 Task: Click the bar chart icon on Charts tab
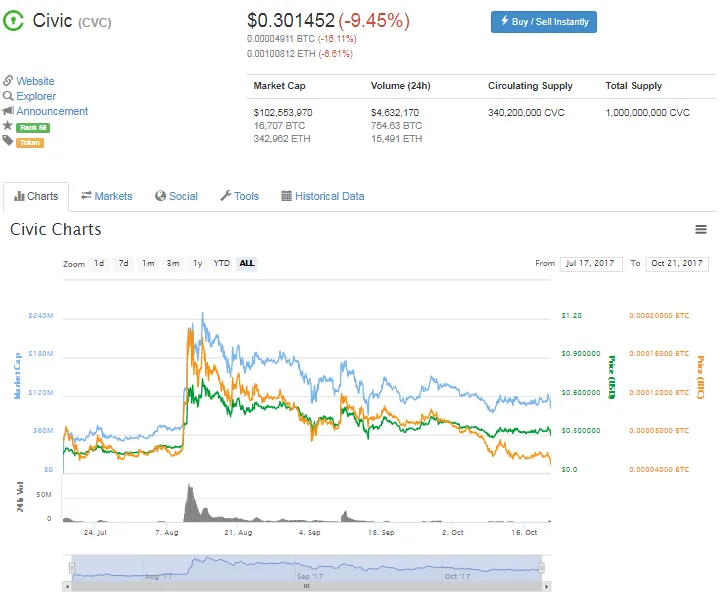click(19, 196)
